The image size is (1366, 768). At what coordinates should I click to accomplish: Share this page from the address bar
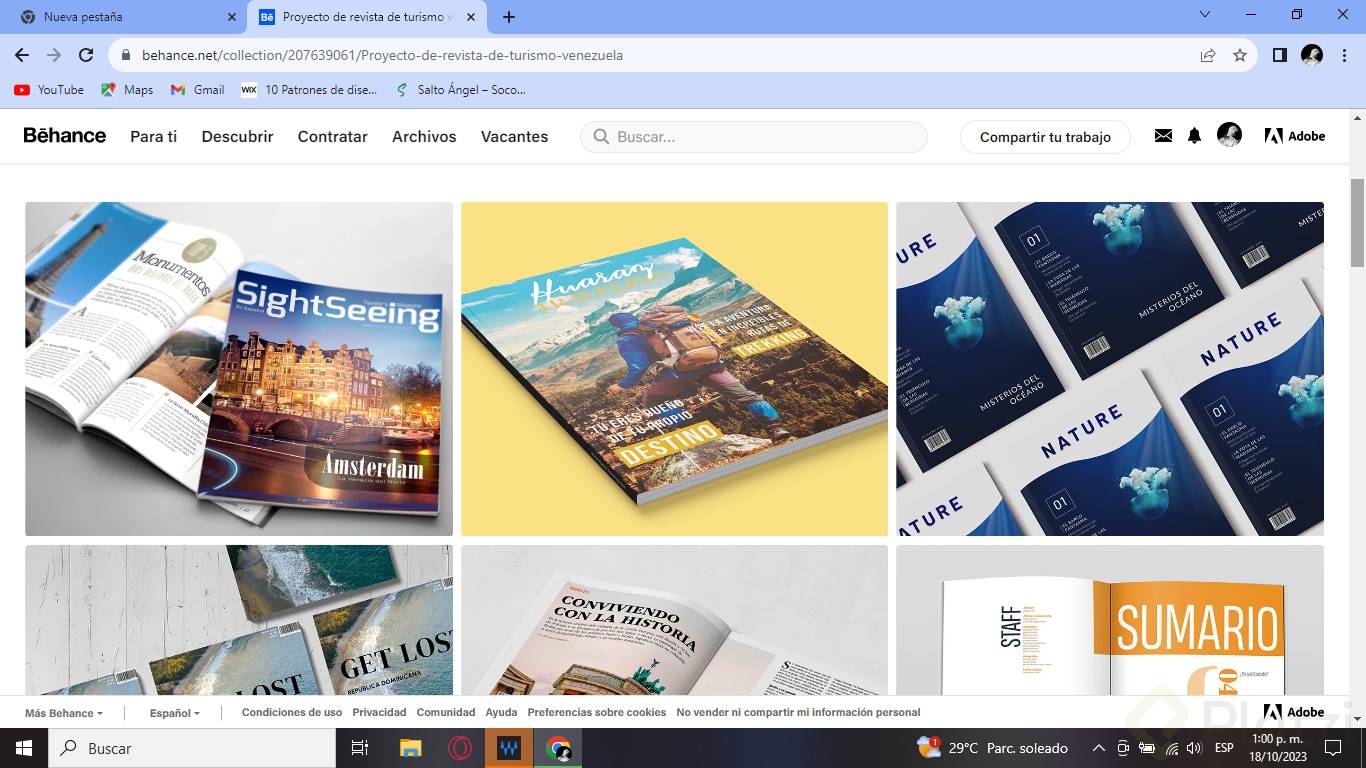tap(1208, 55)
